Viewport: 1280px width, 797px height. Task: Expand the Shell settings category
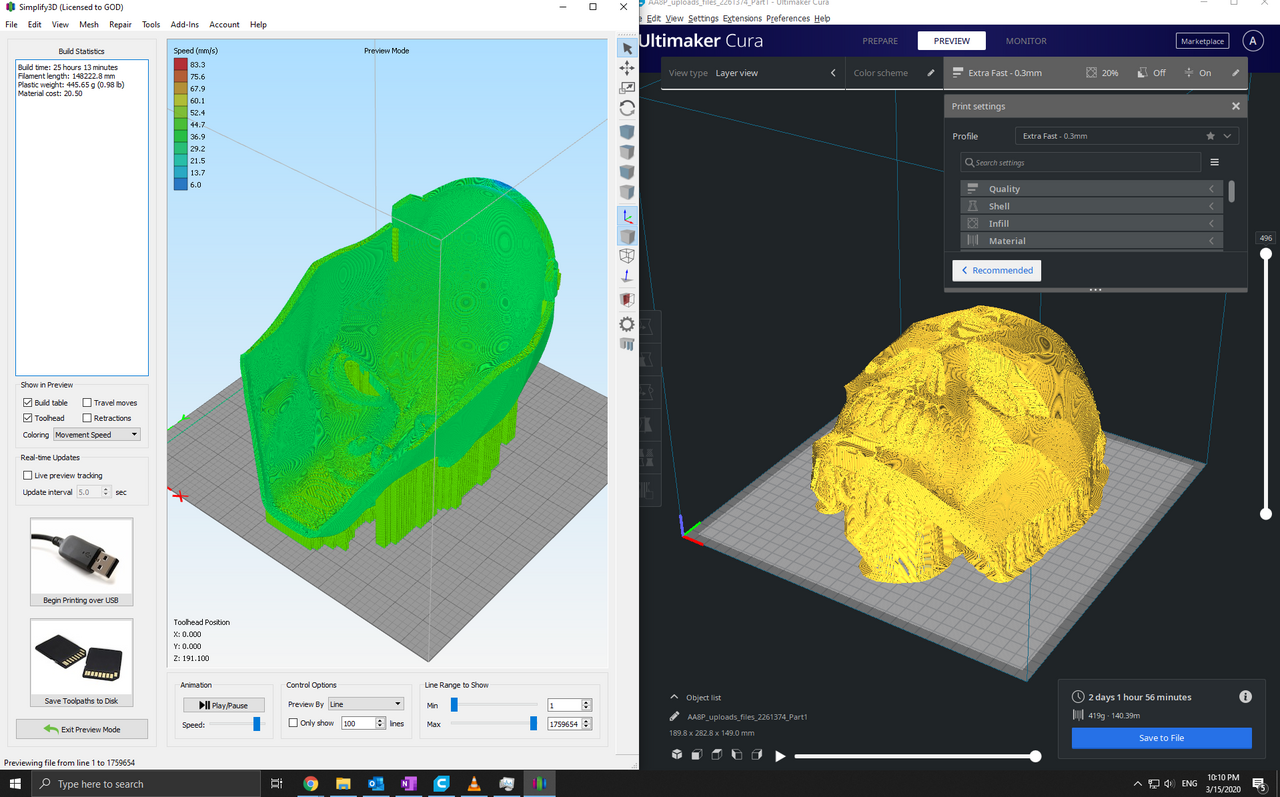coord(1092,206)
